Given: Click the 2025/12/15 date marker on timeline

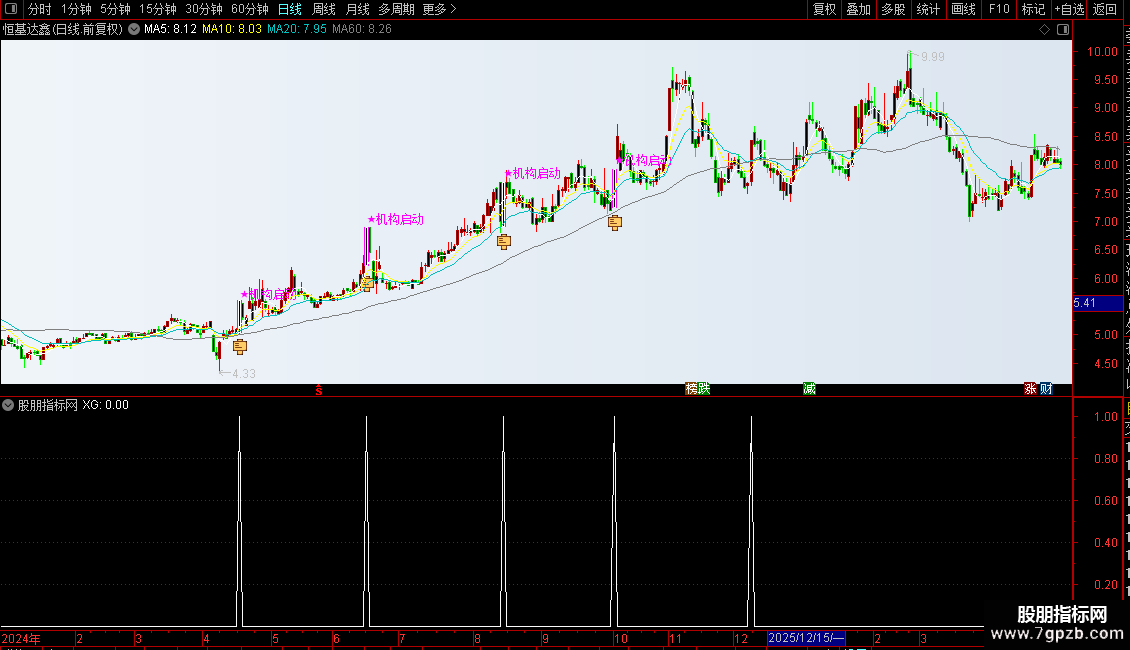Looking at the screenshot, I should tap(806, 638).
